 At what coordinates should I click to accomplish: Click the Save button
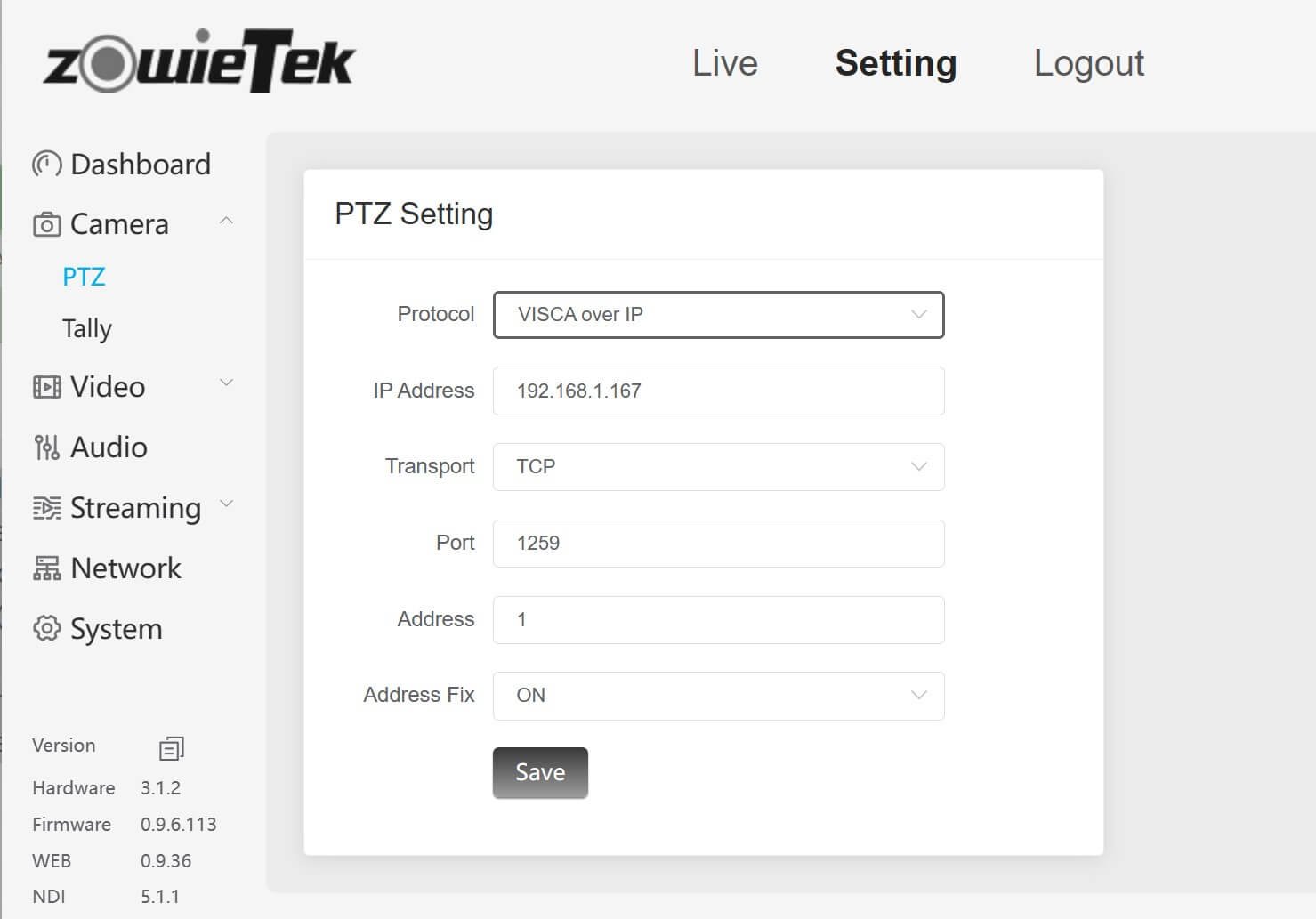coord(539,772)
